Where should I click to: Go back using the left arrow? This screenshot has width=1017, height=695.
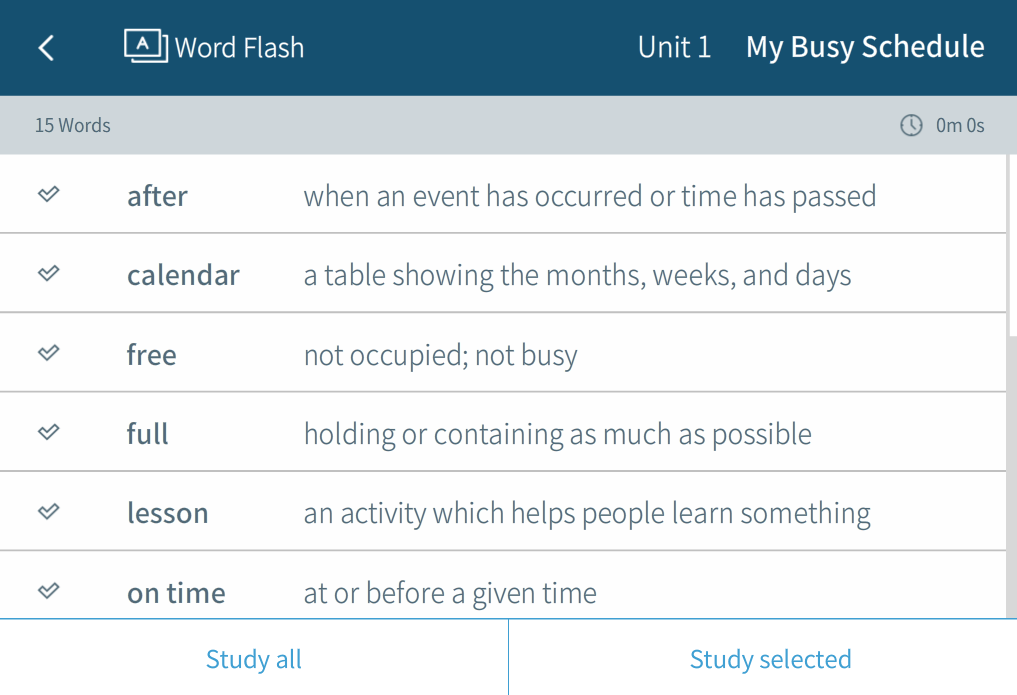(46, 47)
